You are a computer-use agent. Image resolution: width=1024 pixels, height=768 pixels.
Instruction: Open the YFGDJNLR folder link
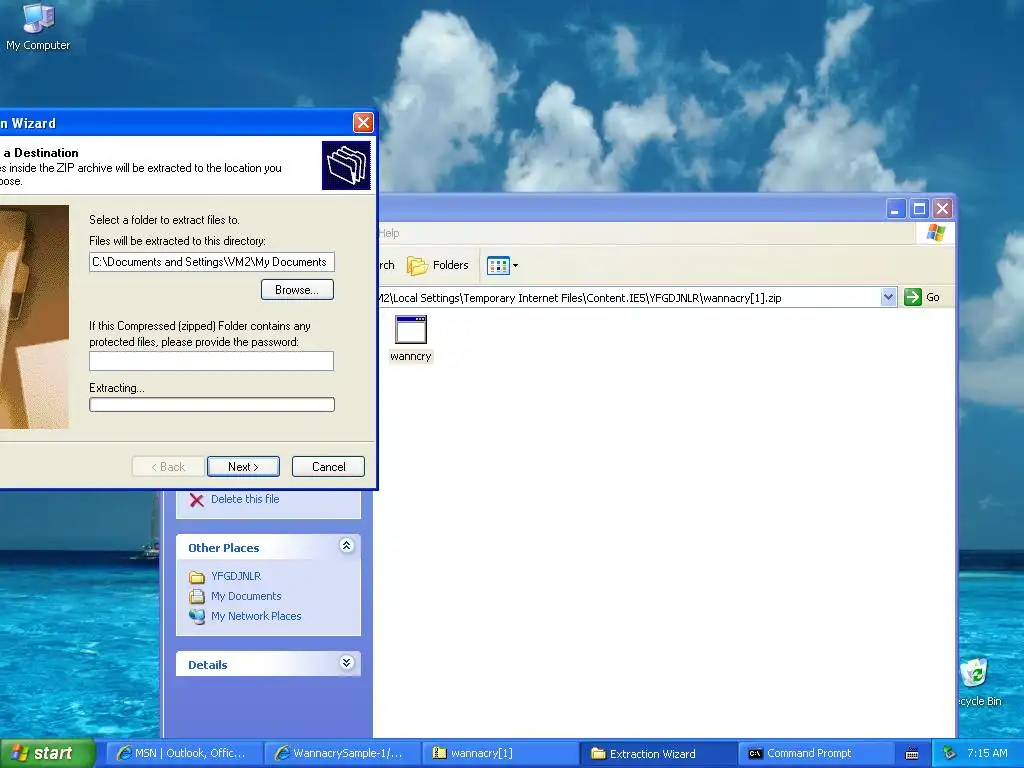tap(236, 576)
